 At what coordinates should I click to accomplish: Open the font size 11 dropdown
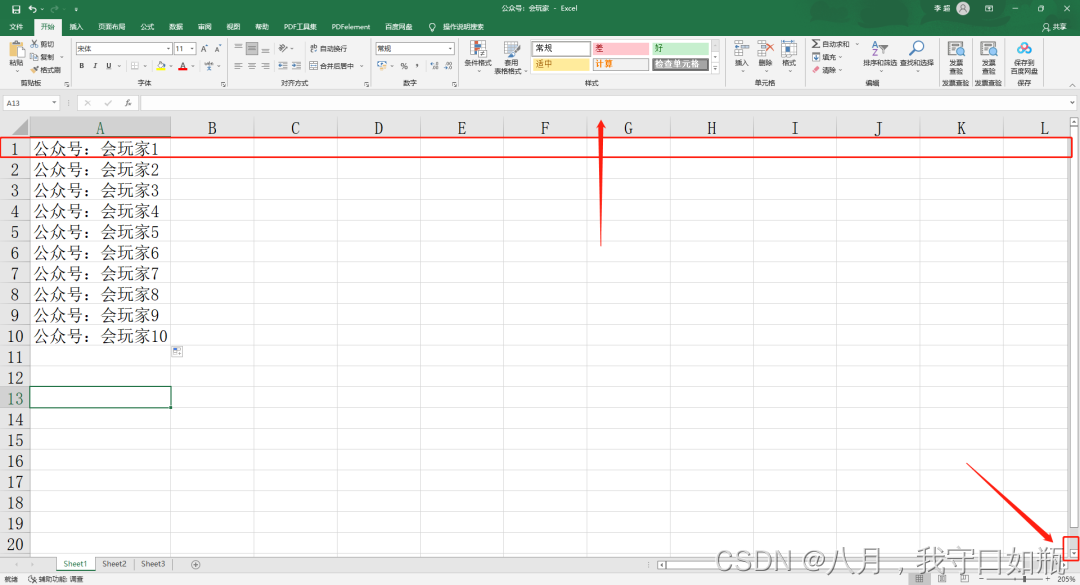(192, 49)
